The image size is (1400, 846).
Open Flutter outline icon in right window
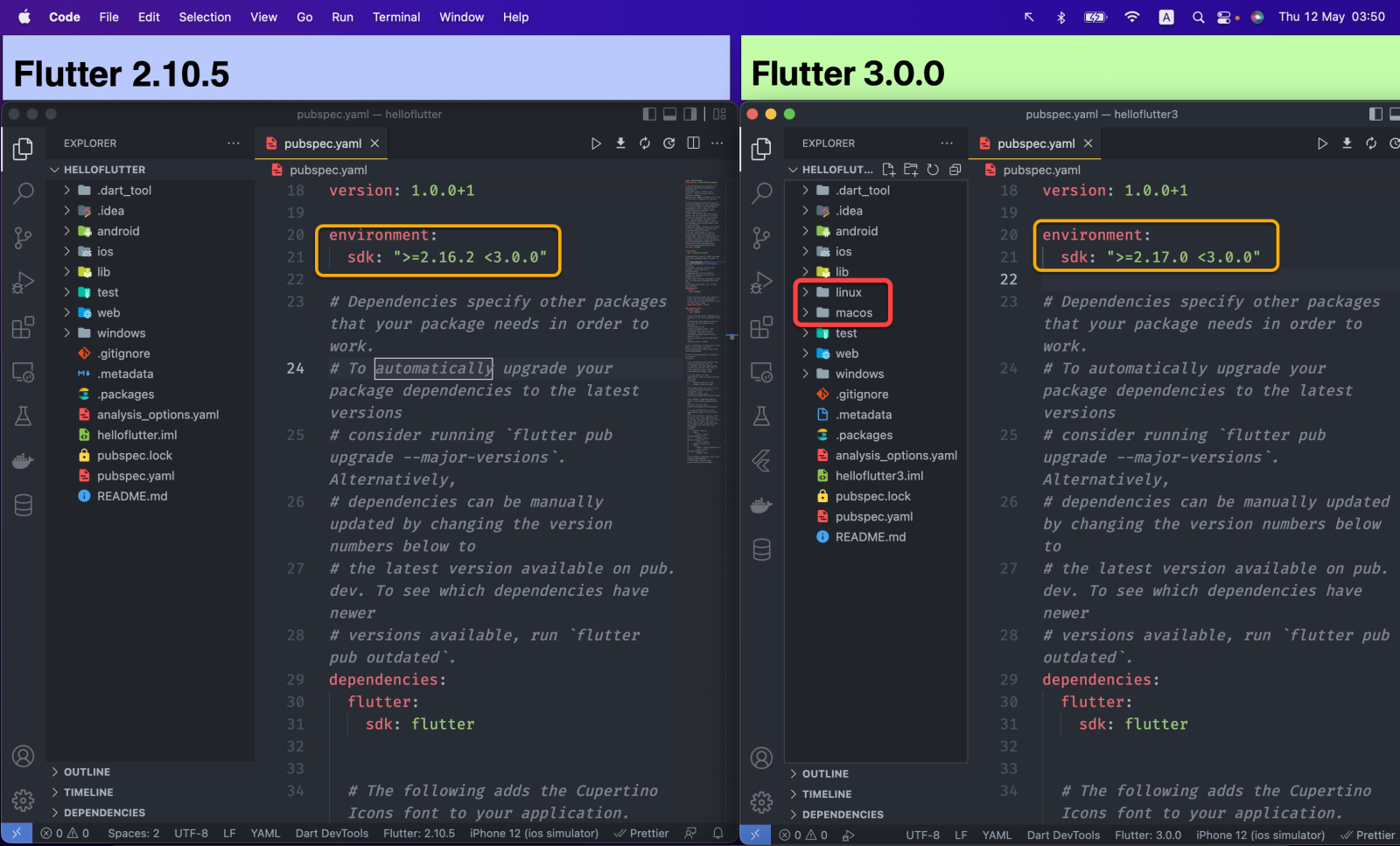(762, 460)
